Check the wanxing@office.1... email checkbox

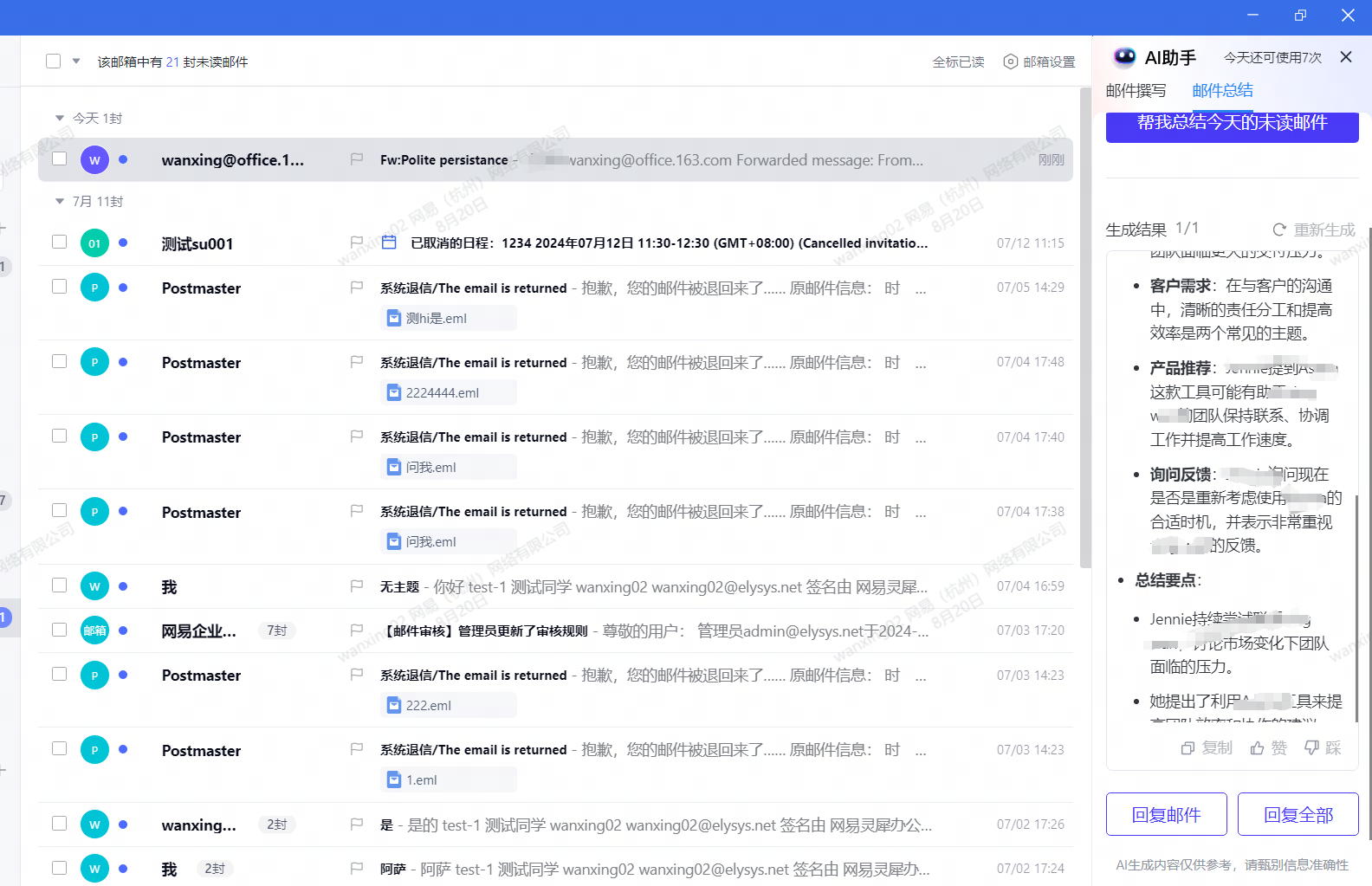(60, 158)
